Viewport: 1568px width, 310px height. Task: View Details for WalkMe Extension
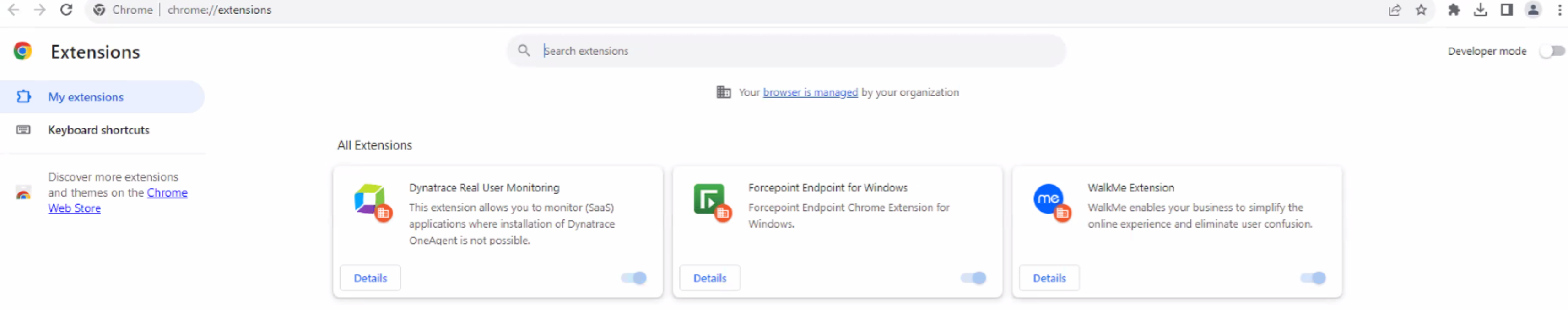(x=1049, y=278)
